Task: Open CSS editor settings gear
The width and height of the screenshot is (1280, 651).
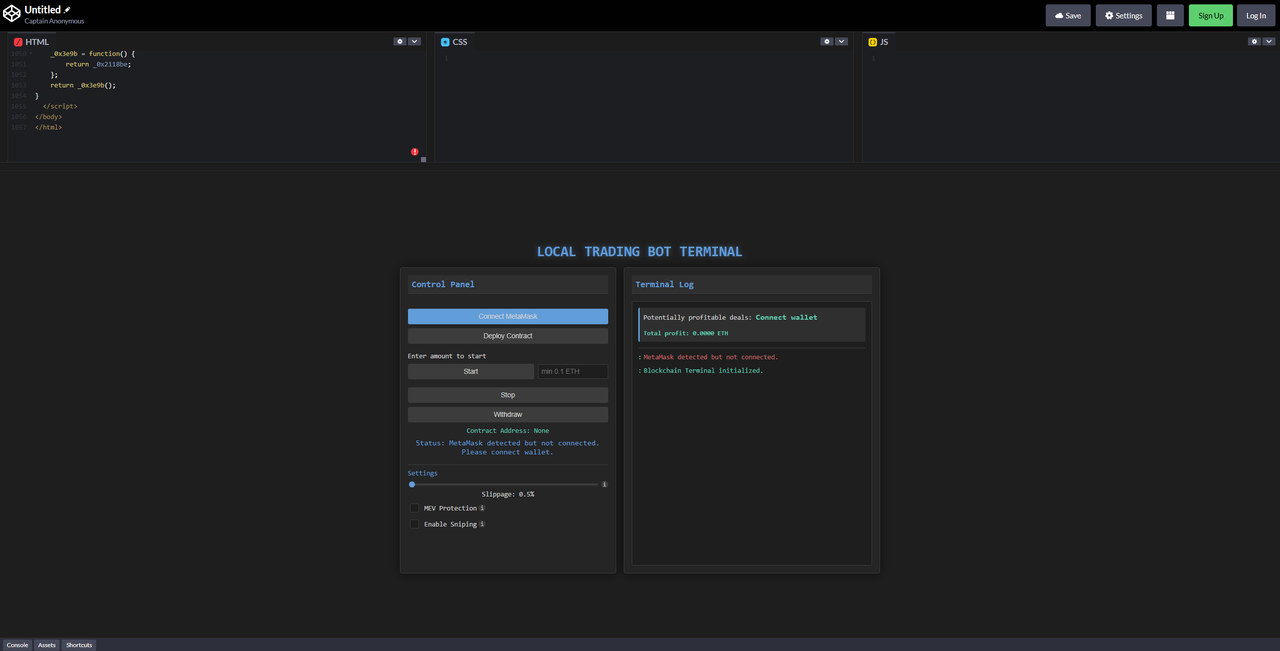Action: point(827,41)
